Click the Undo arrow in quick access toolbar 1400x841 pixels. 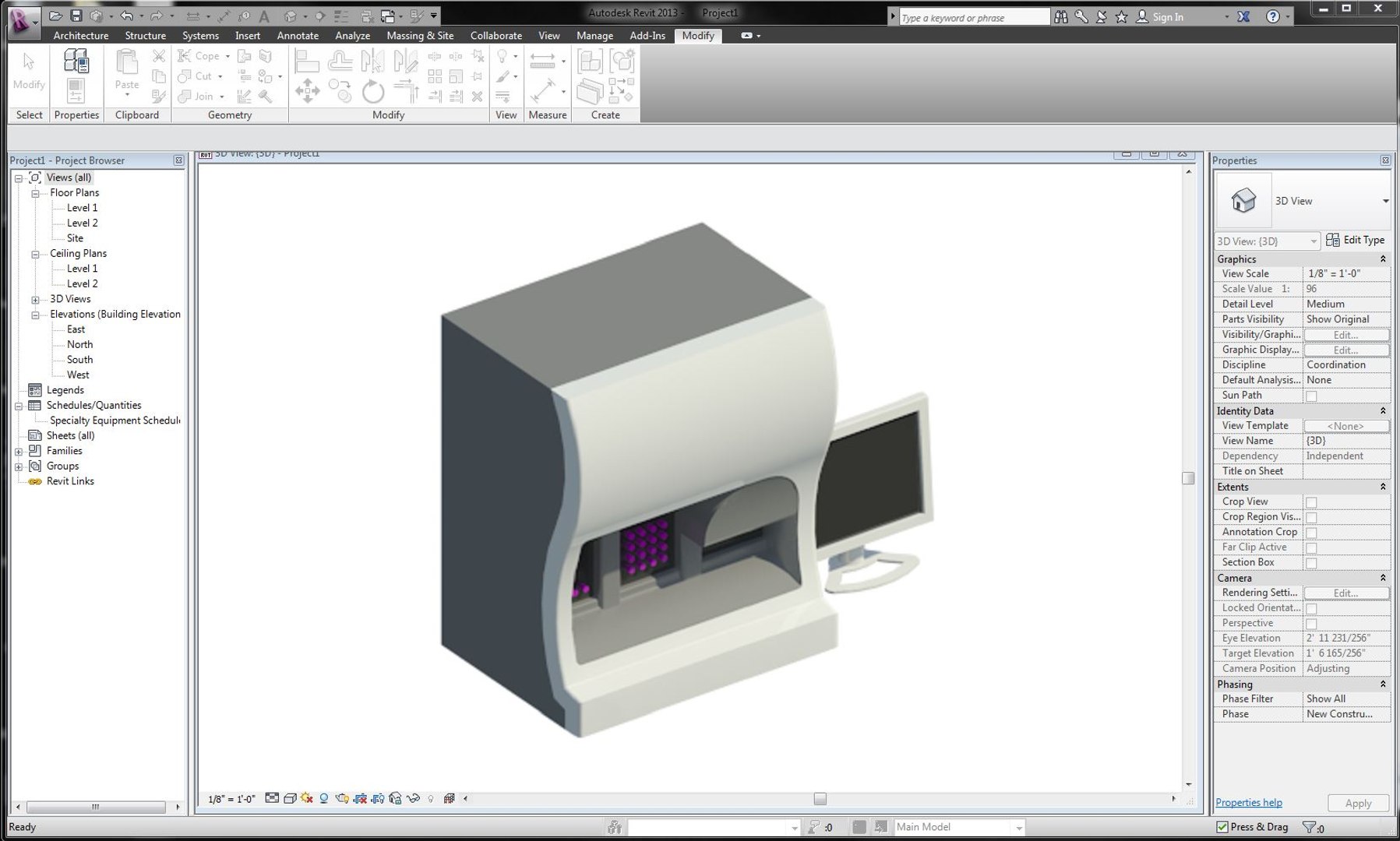pos(126,16)
